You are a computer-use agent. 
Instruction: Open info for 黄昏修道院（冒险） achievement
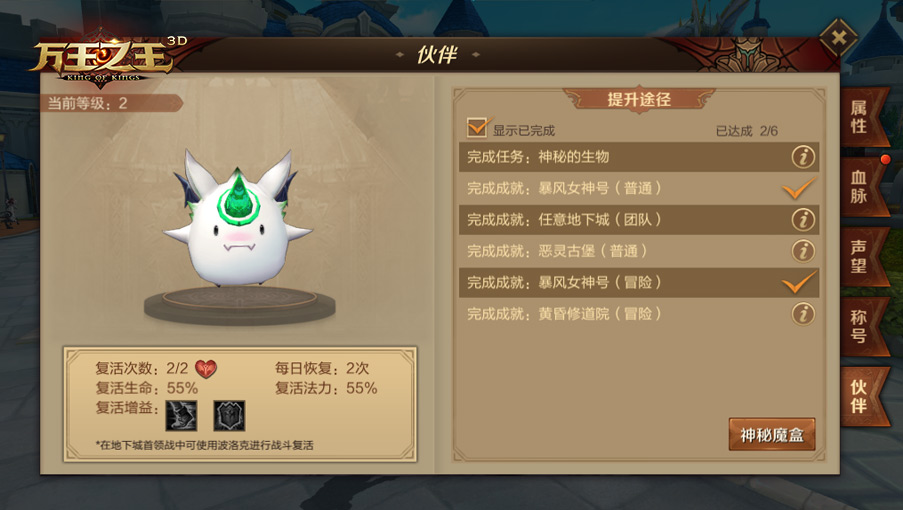803,314
